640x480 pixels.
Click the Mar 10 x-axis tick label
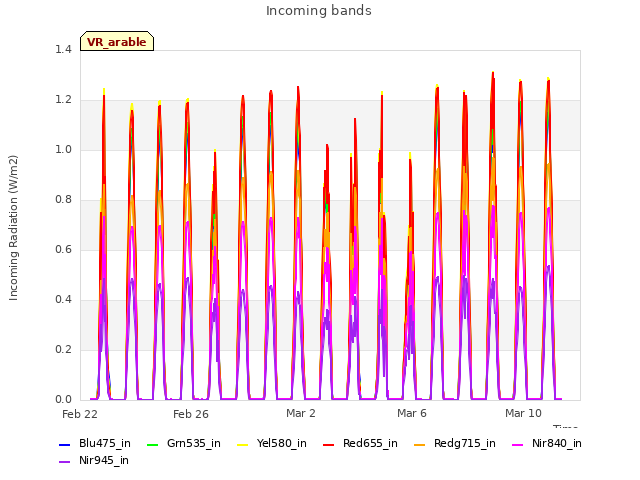[x=523, y=413]
